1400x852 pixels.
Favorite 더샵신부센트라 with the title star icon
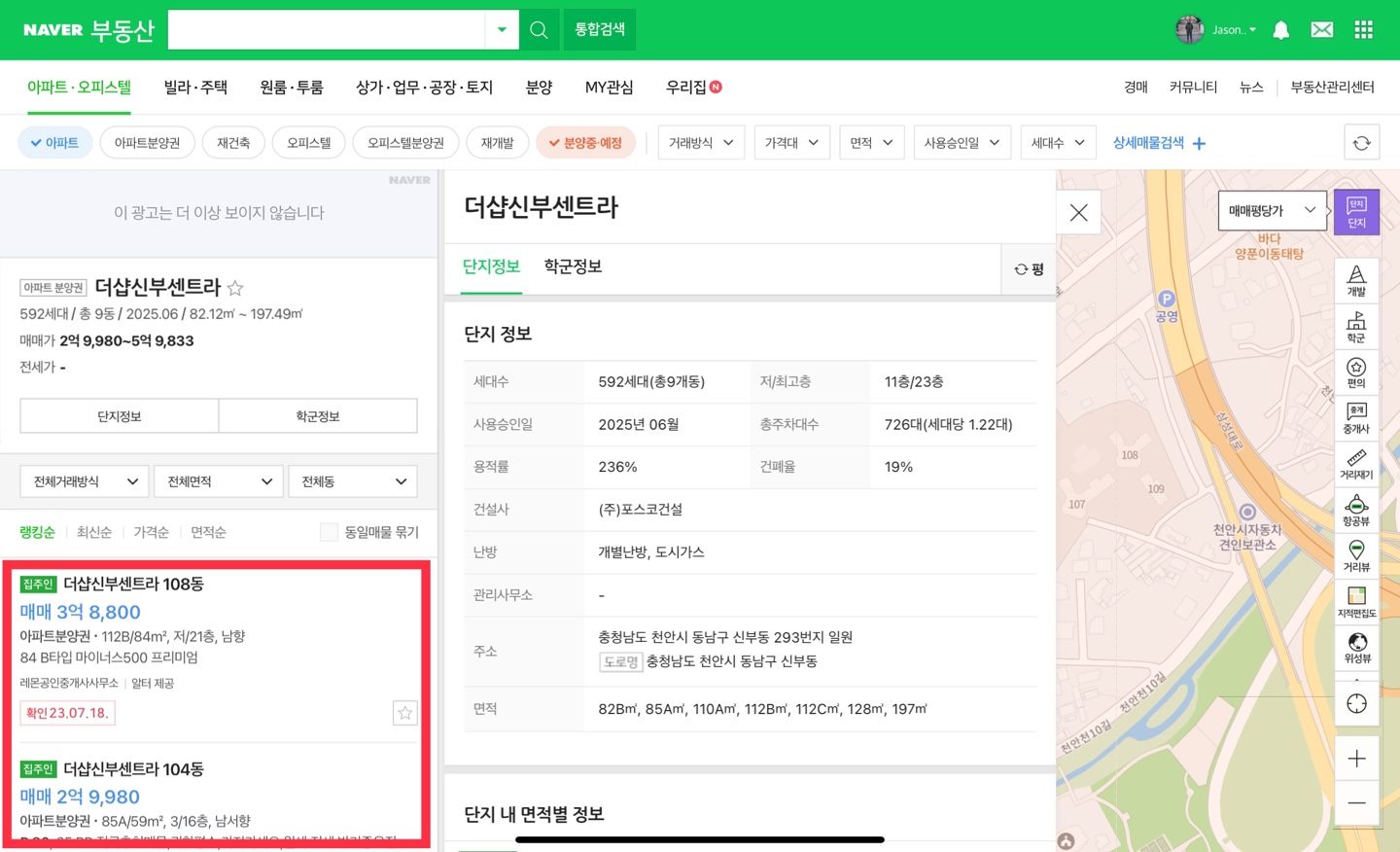[x=235, y=288]
